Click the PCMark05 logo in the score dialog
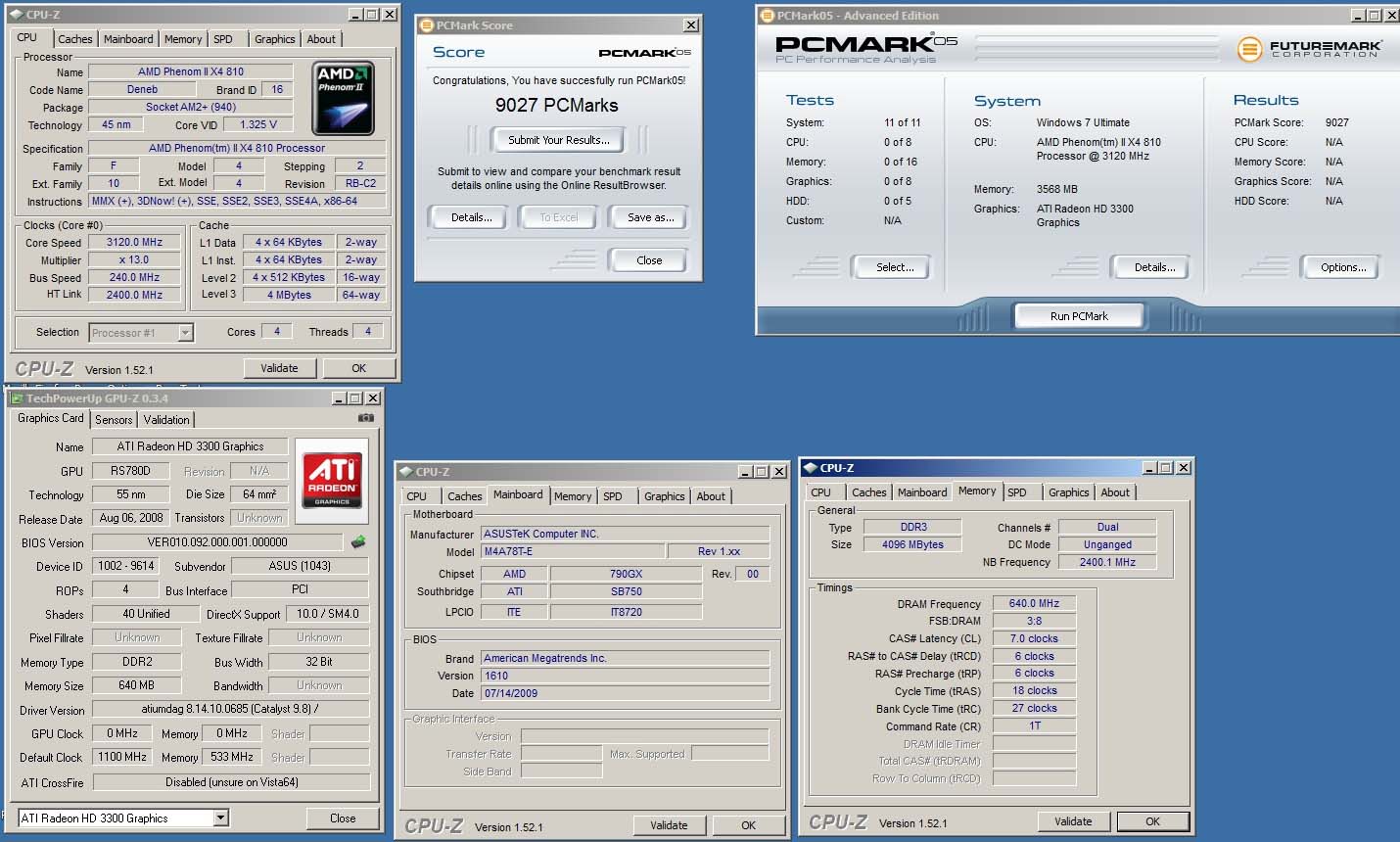 644,53
